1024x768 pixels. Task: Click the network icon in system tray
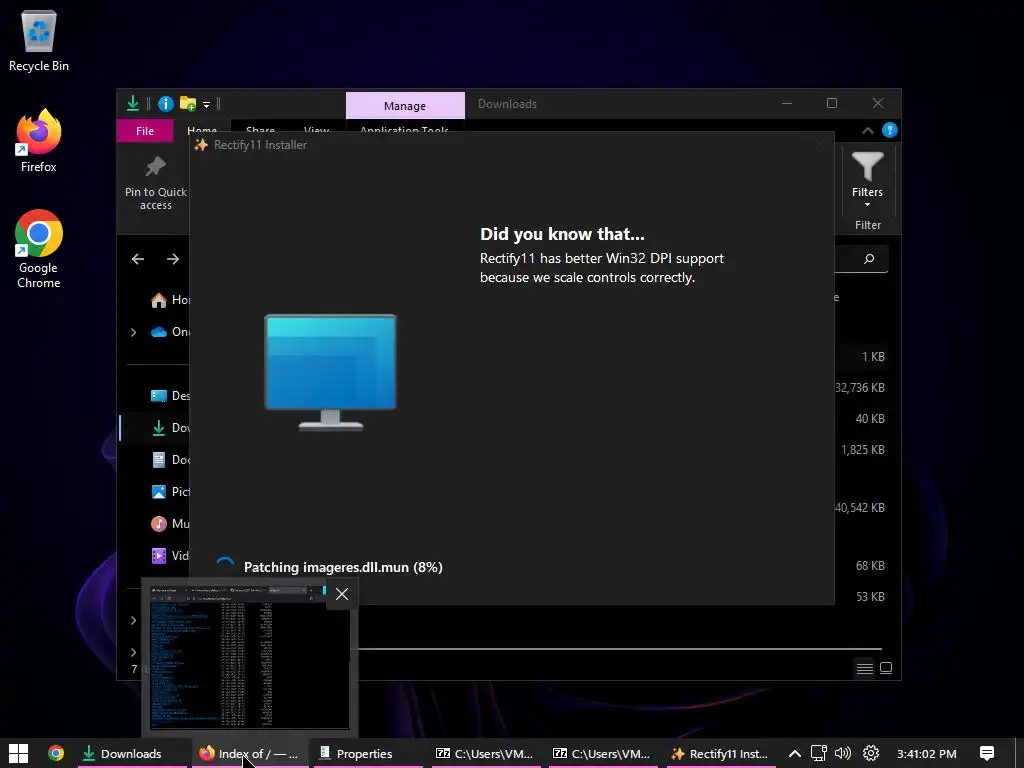click(818, 754)
